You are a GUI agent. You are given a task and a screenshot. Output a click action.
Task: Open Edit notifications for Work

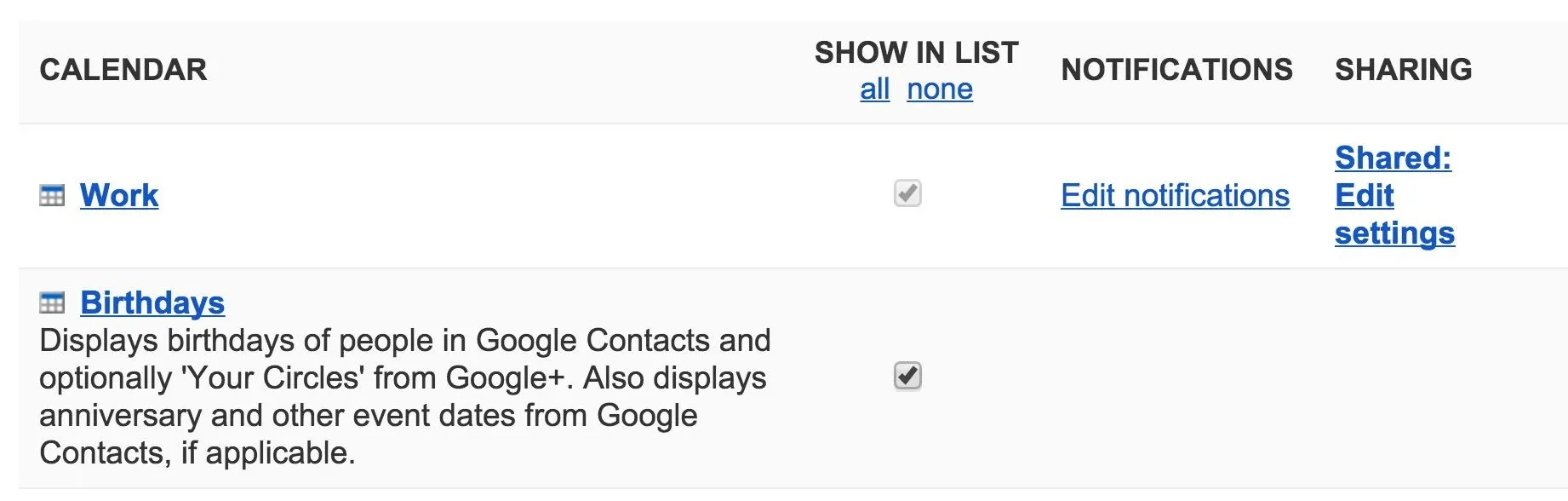1175,195
